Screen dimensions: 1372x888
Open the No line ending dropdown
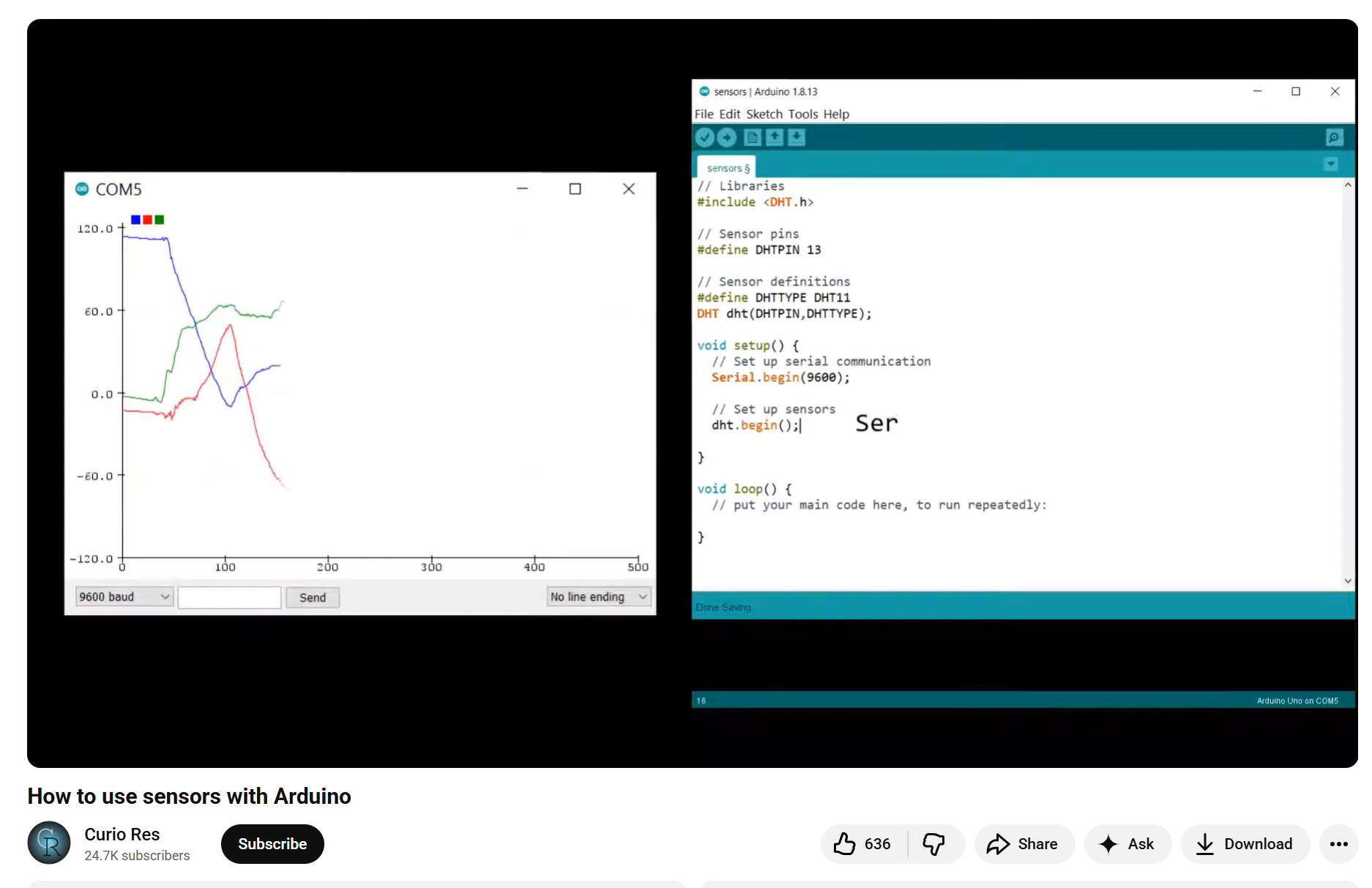coord(597,596)
